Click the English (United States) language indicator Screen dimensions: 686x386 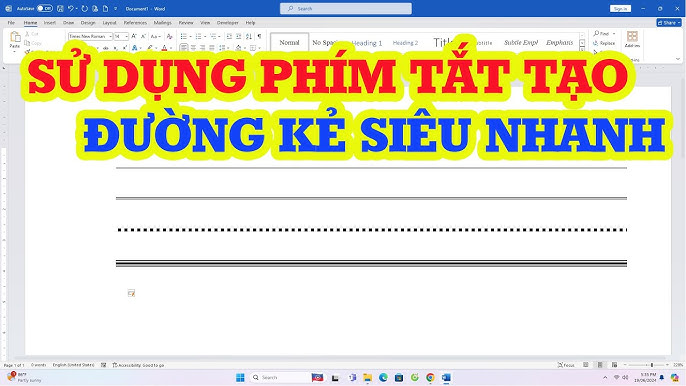coord(73,365)
